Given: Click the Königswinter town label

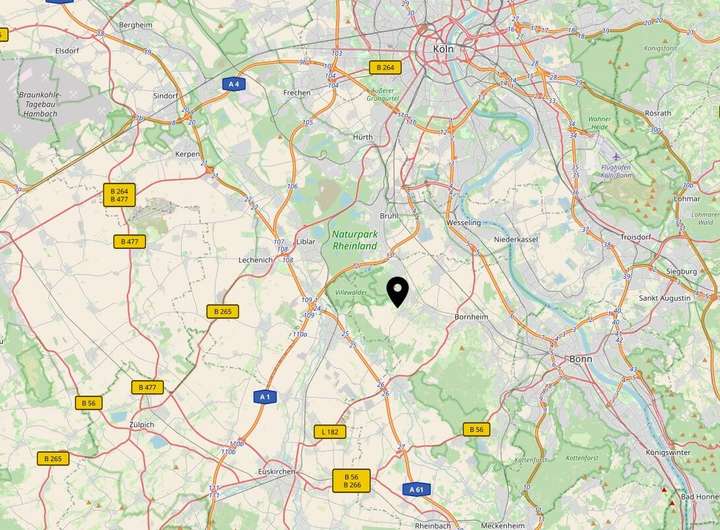Looking at the screenshot, I should (668, 452).
